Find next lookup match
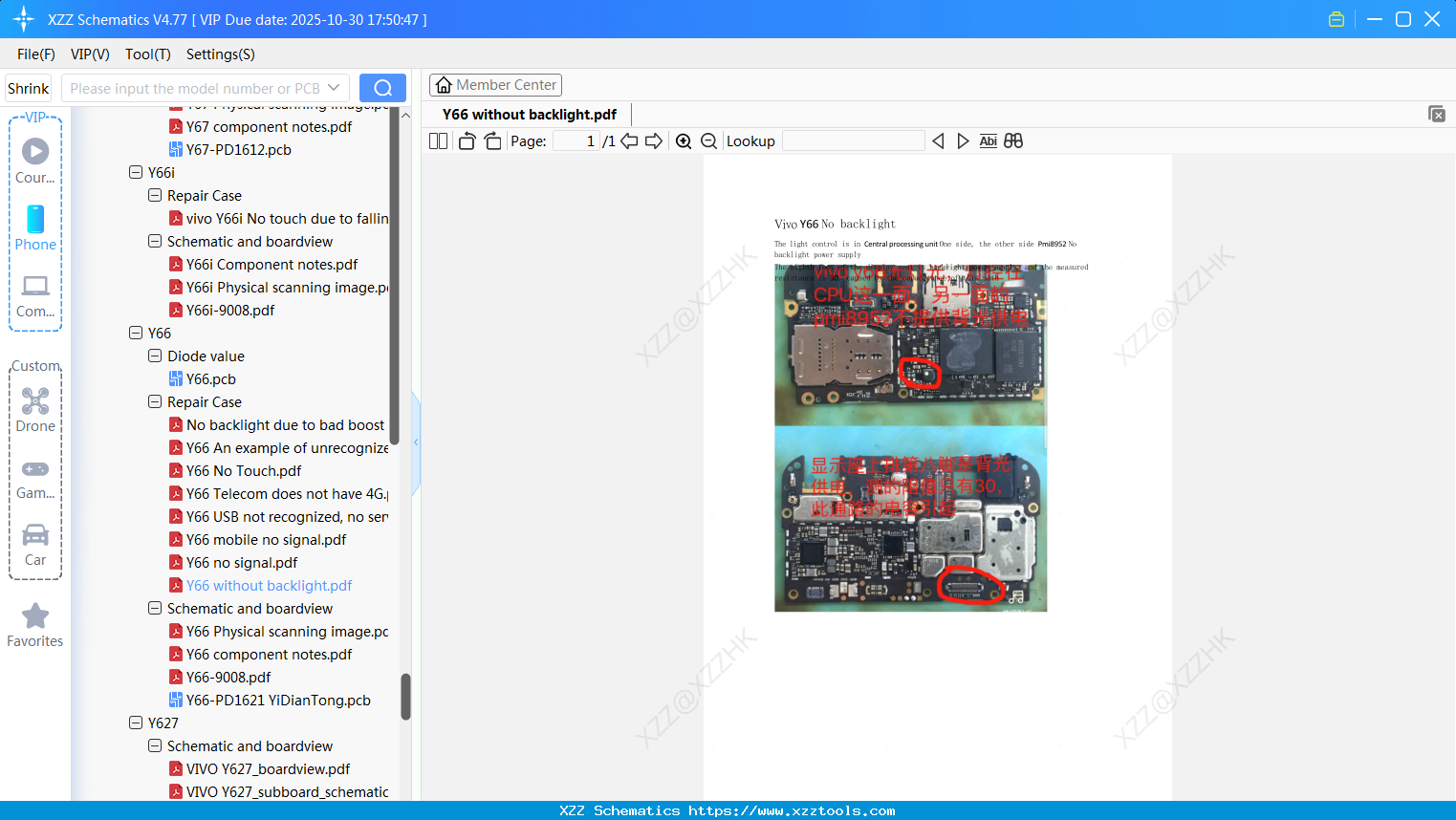Image resolution: width=1456 pixels, height=820 pixels. tap(963, 141)
